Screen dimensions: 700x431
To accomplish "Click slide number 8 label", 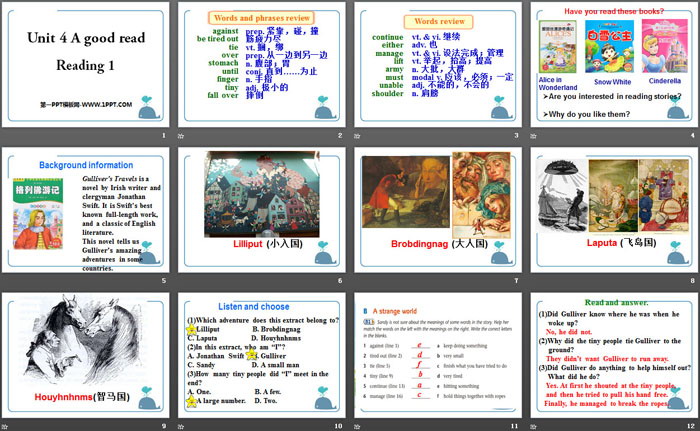I will point(692,280).
